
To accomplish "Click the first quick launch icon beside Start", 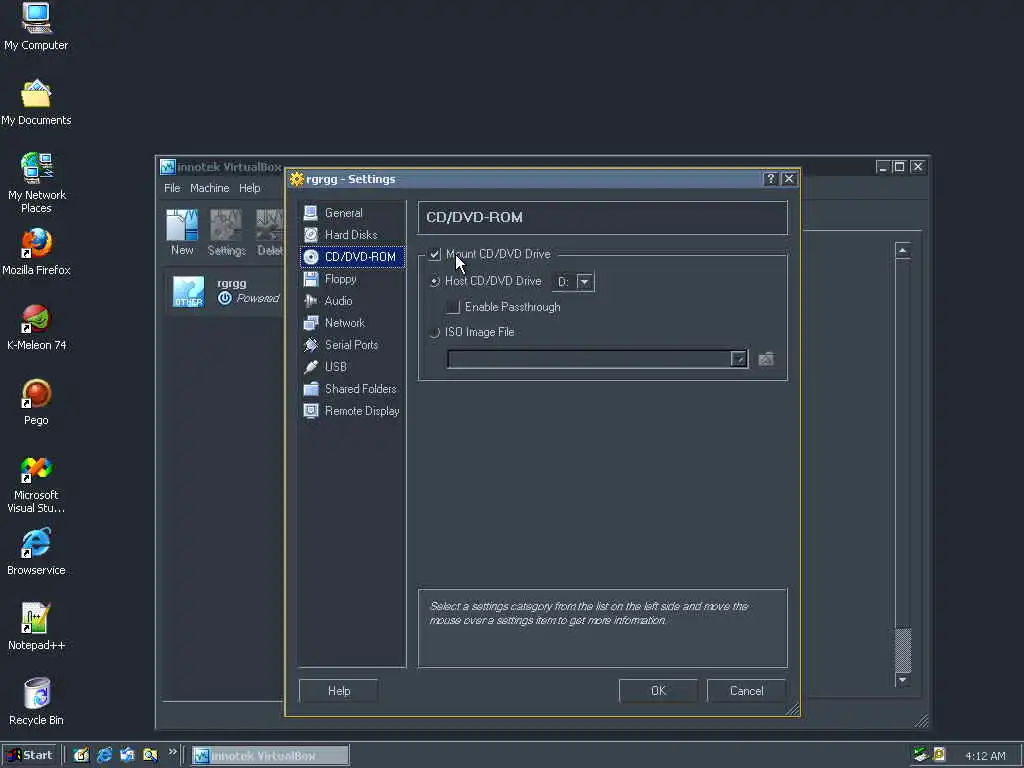I will (x=81, y=755).
